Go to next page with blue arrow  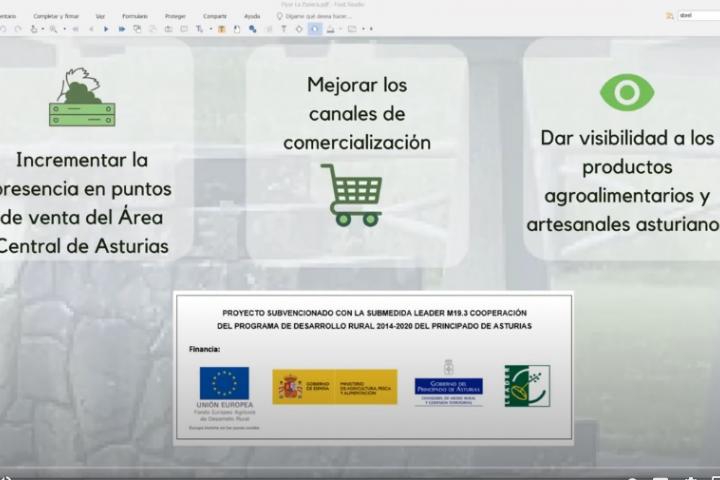click(105, 29)
